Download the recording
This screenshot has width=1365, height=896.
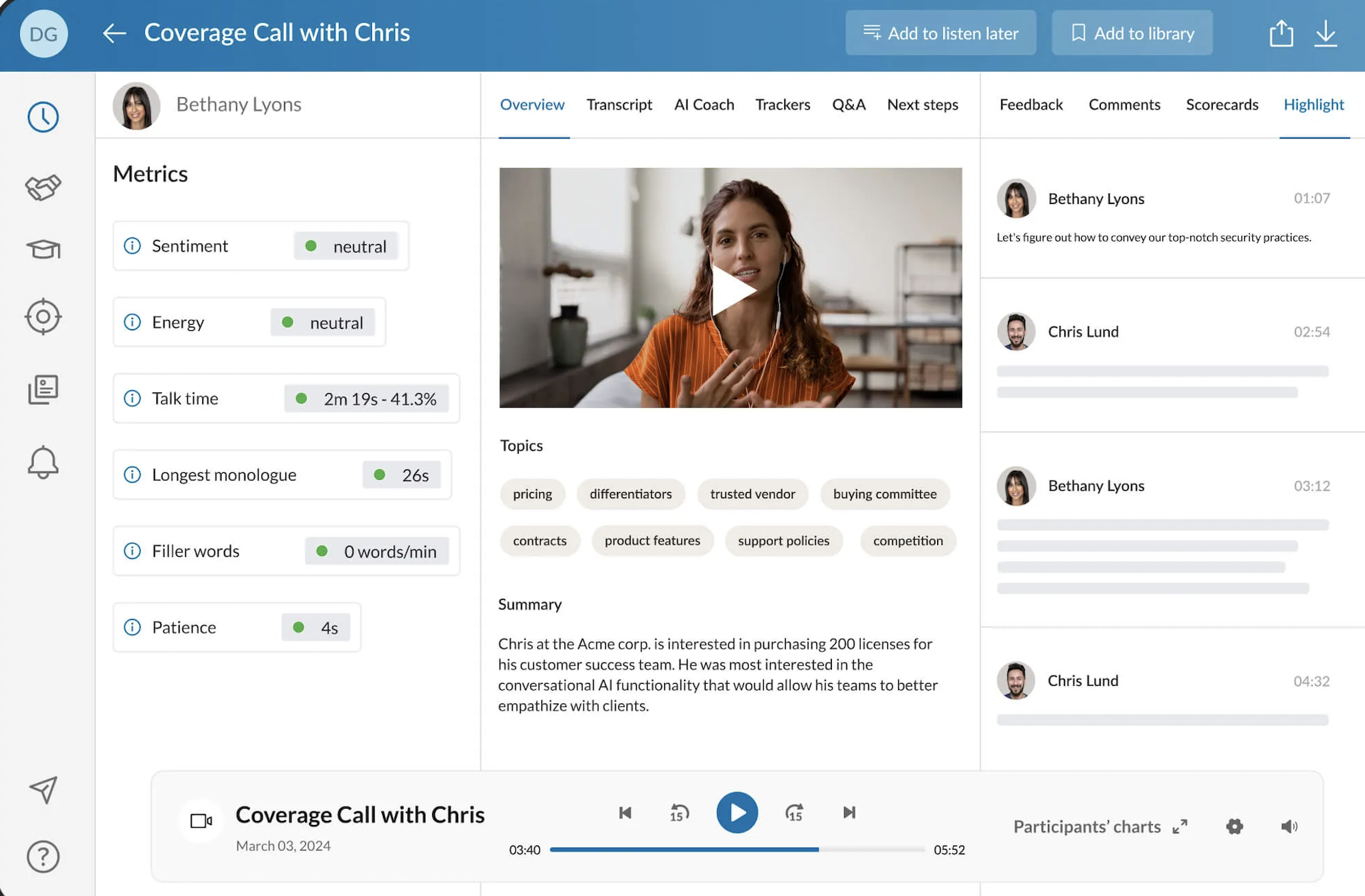(x=1325, y=33)
